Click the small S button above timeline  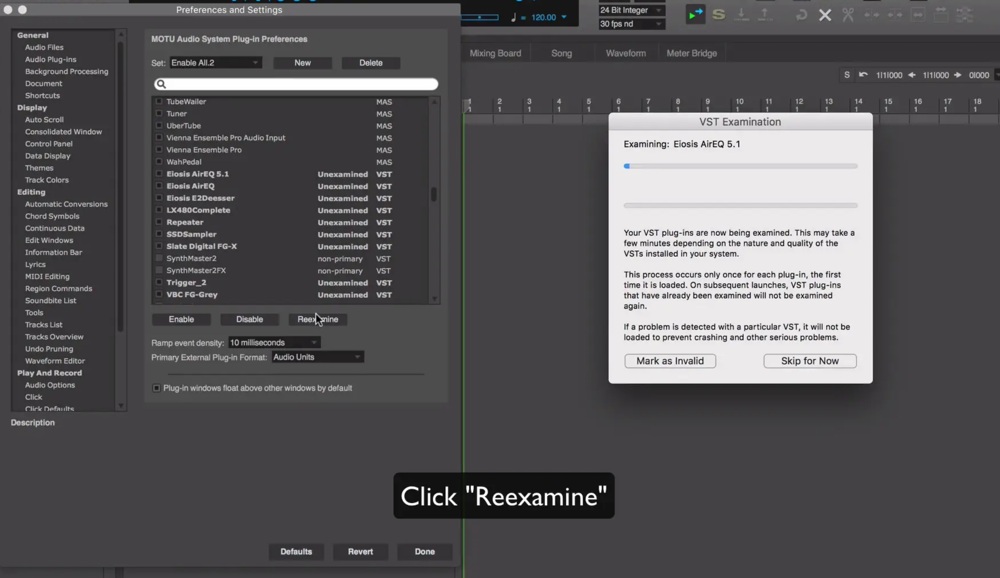click(847, 75)
